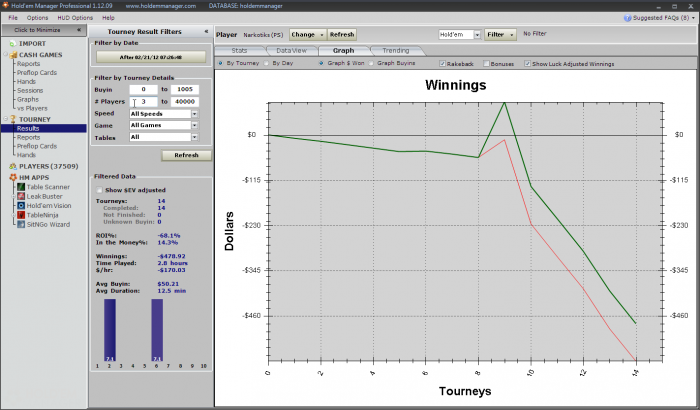Open the Speed dropdown All Speeds
700x410 pixels.
click(x=163, y=114)
